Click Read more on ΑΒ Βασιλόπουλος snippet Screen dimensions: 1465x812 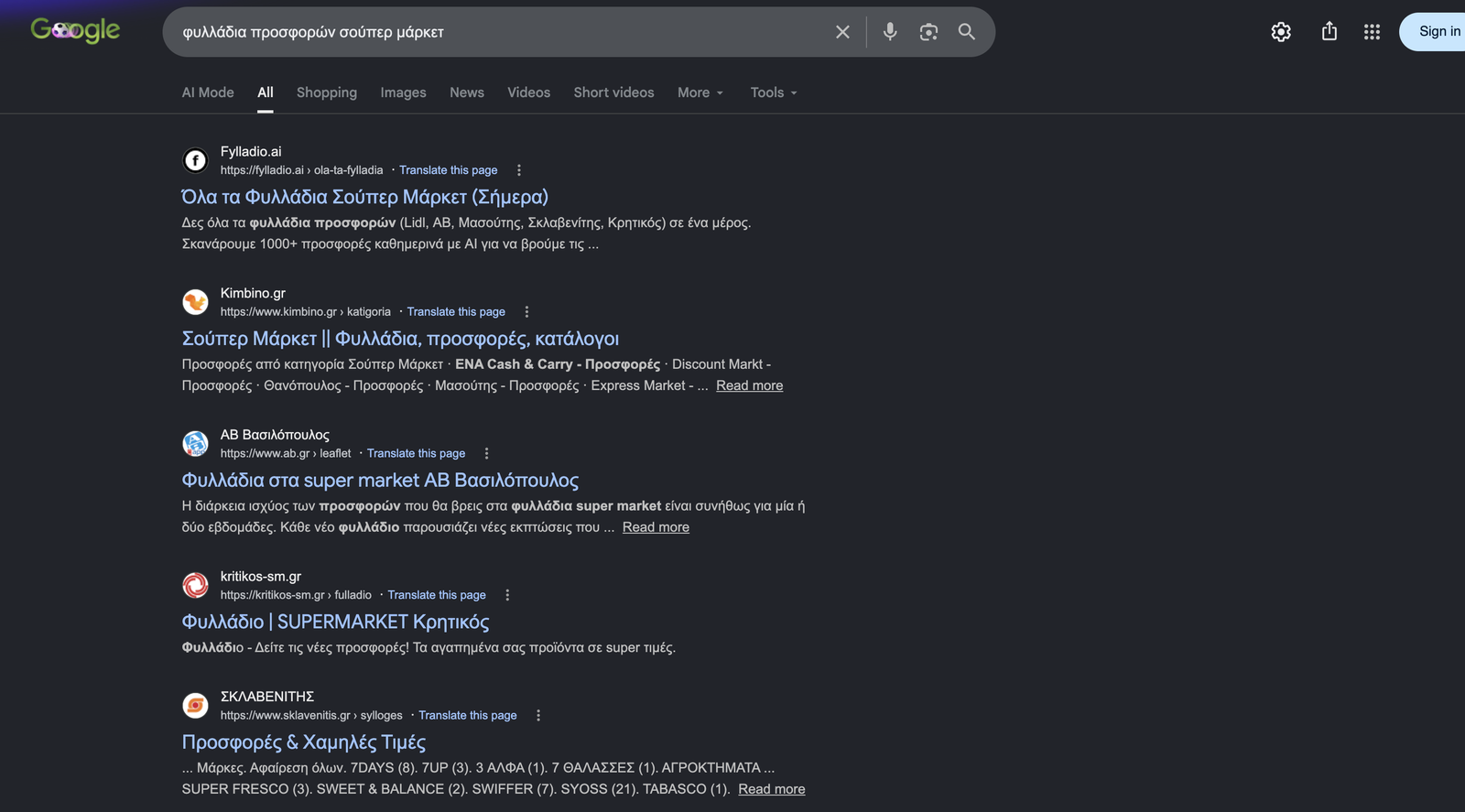pos(656,527)
